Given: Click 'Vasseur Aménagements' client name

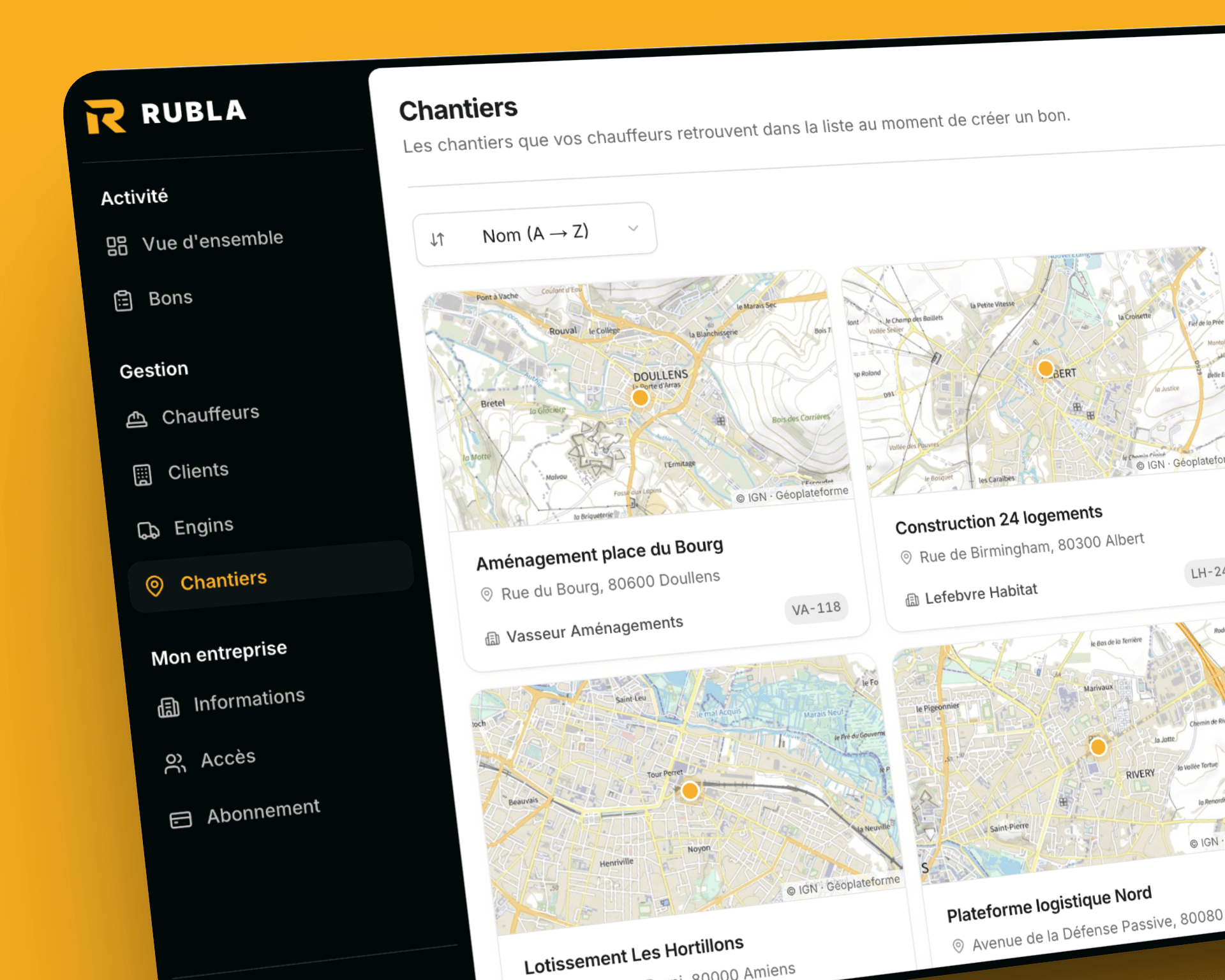Looking at the screenshot, I should [595, 629].
